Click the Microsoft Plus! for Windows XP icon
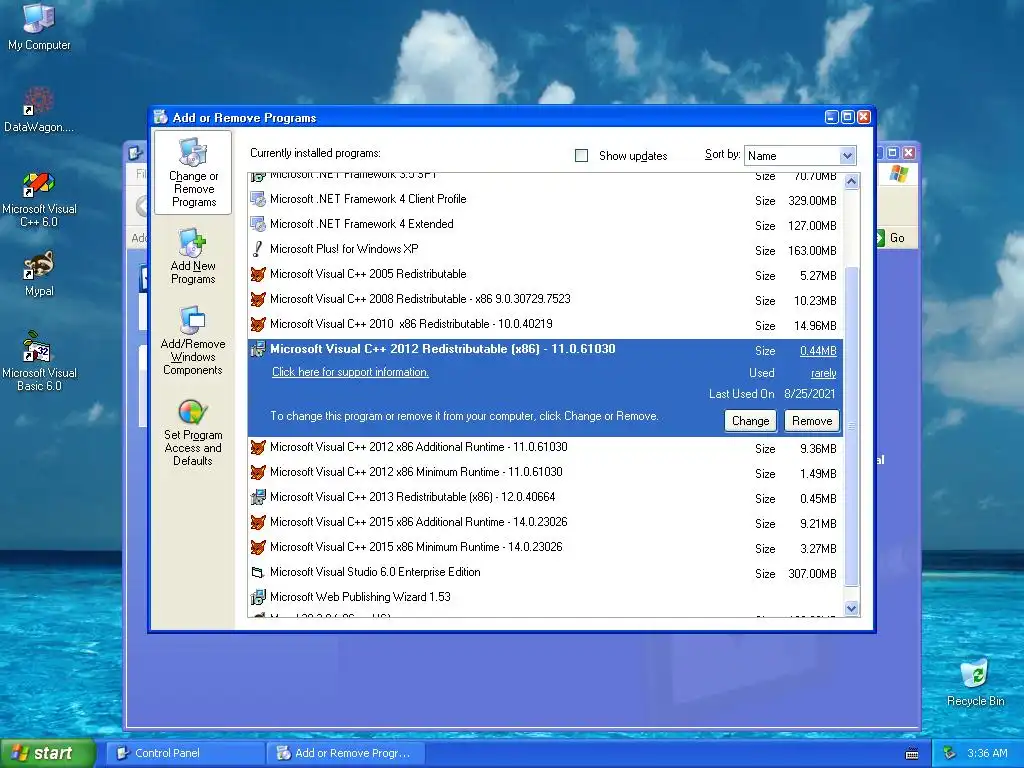This screenshot has width=1024, height=768. coord(258,249)
